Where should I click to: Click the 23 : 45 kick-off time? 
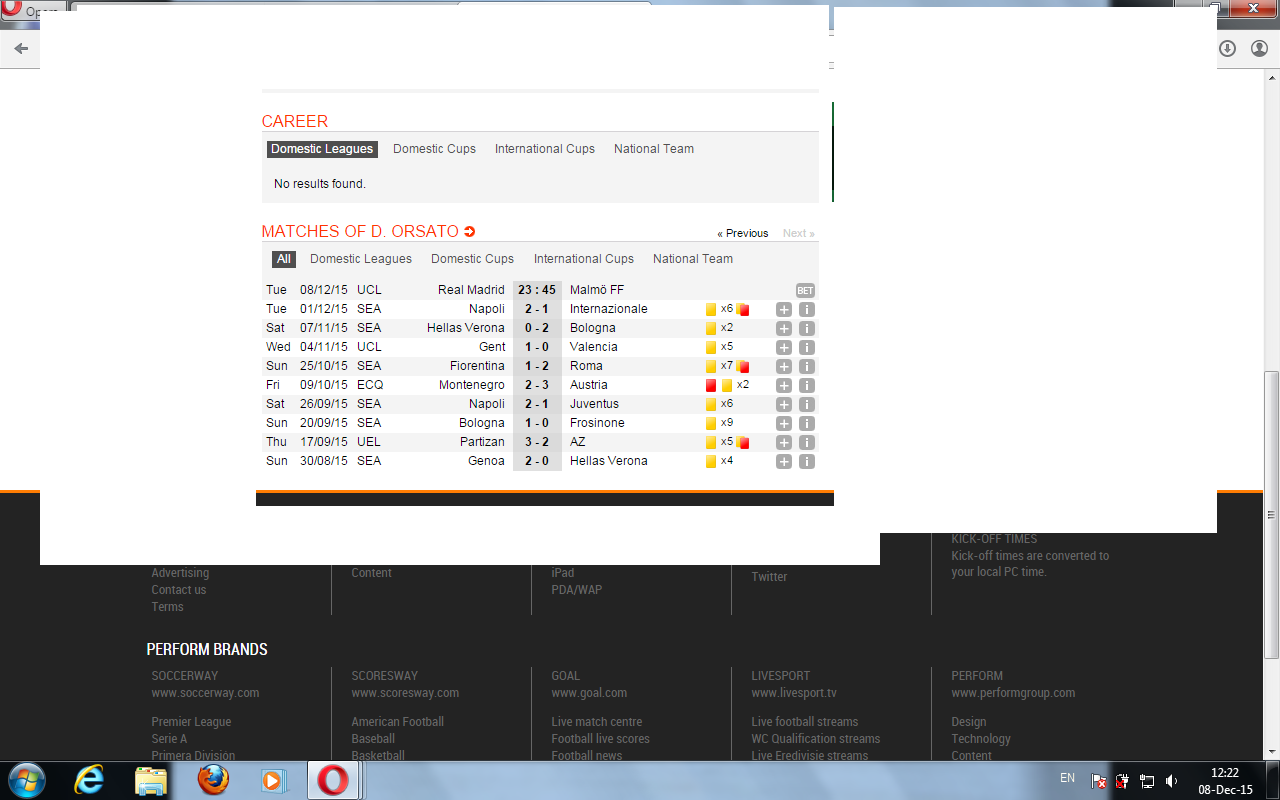[x=537, y=290]
